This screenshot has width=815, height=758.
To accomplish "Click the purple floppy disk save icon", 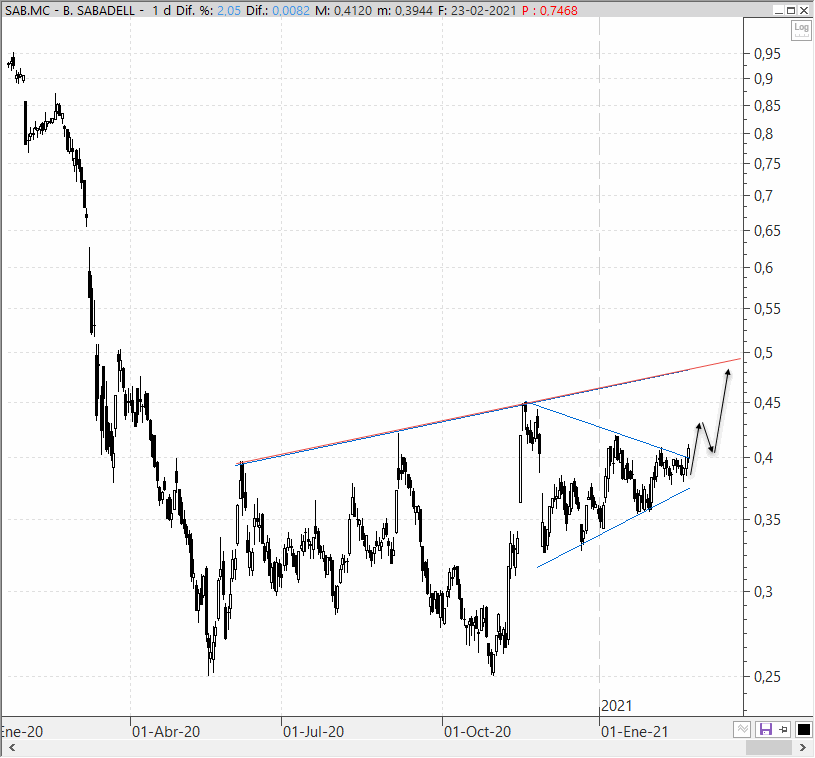I will click(x=766, y=729).
